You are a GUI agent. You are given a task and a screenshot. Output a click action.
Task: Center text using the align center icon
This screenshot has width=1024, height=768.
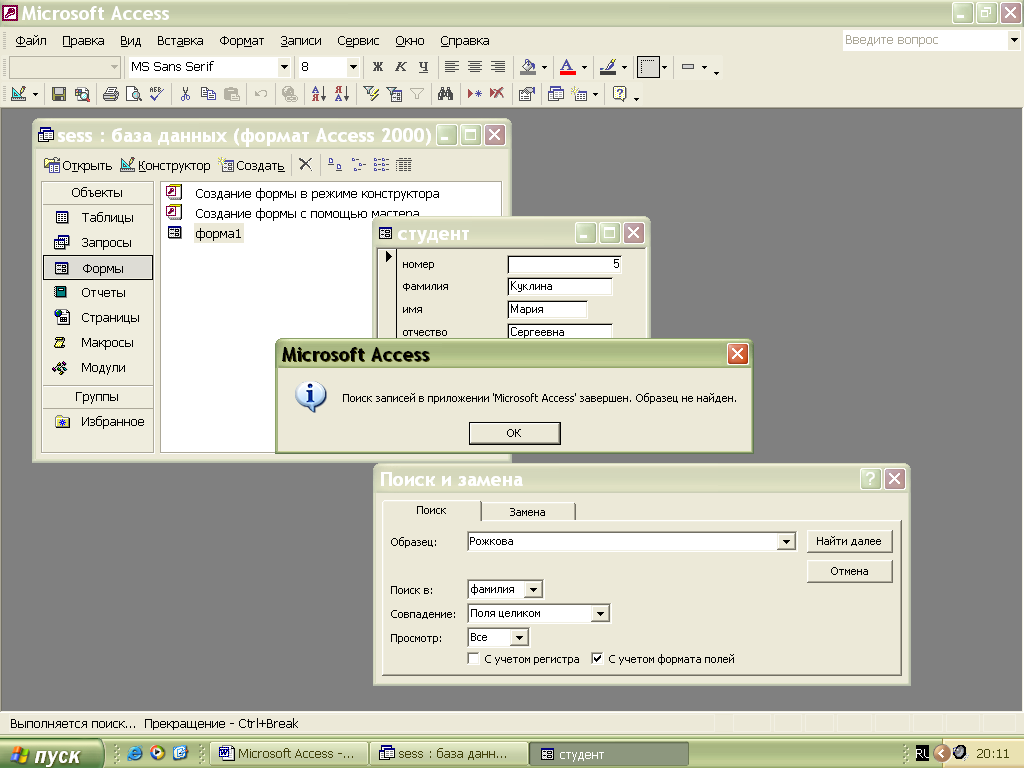tap(475, 67)
